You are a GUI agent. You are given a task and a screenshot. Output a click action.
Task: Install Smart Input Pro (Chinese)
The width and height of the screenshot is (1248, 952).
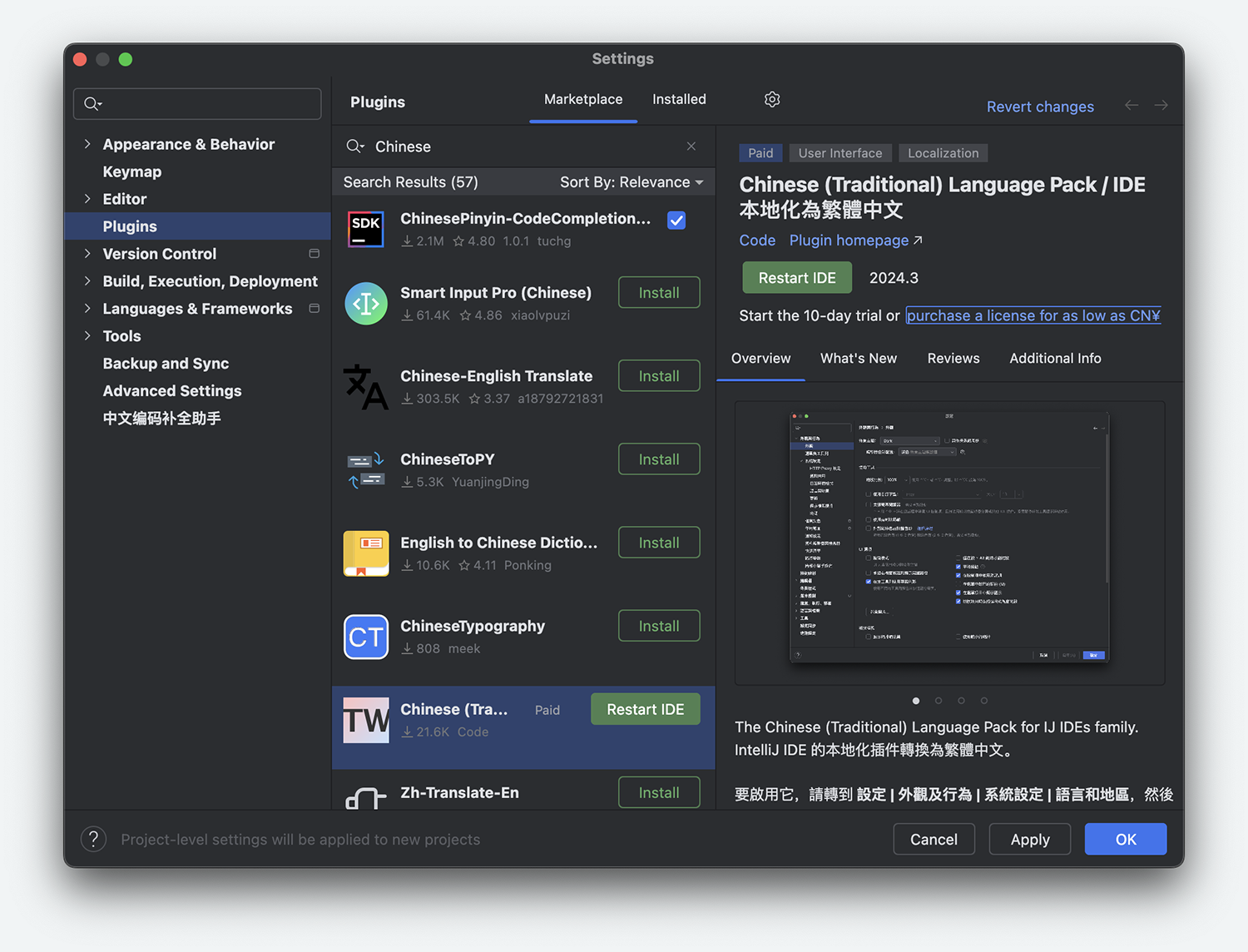coord(659,293)
